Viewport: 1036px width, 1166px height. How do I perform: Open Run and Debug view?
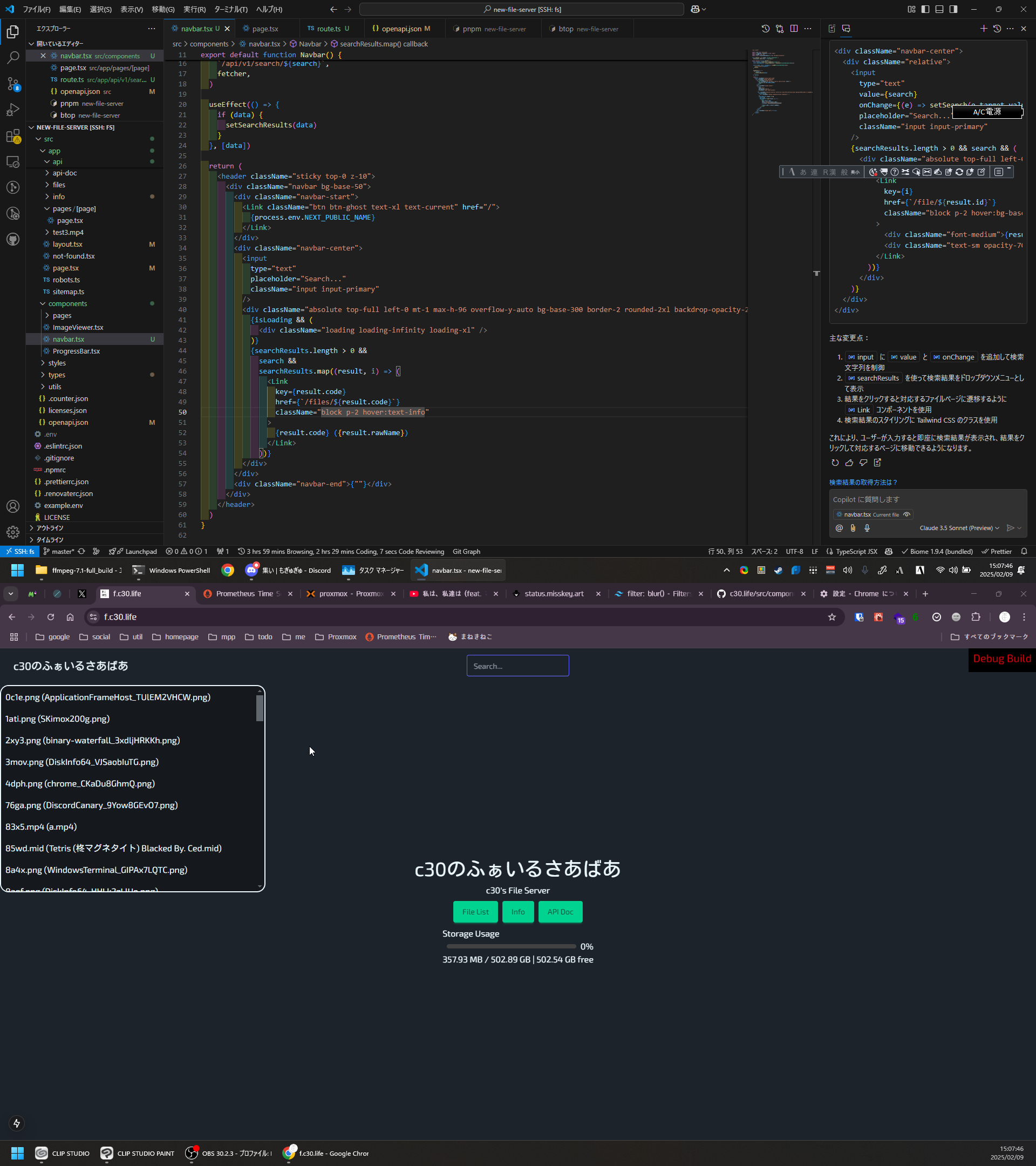click(12, 110)
